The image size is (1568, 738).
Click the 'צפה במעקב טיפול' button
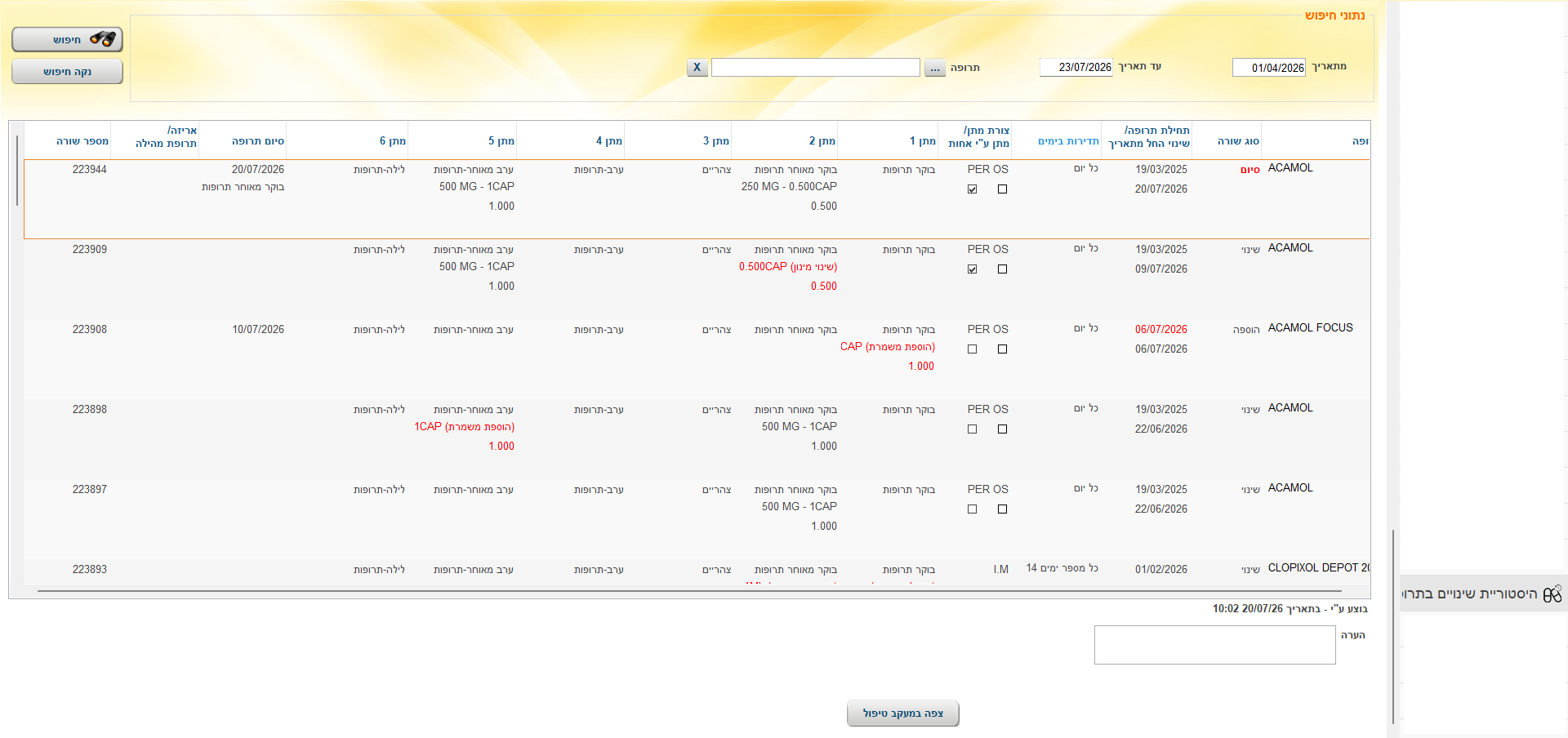(902, 713)
